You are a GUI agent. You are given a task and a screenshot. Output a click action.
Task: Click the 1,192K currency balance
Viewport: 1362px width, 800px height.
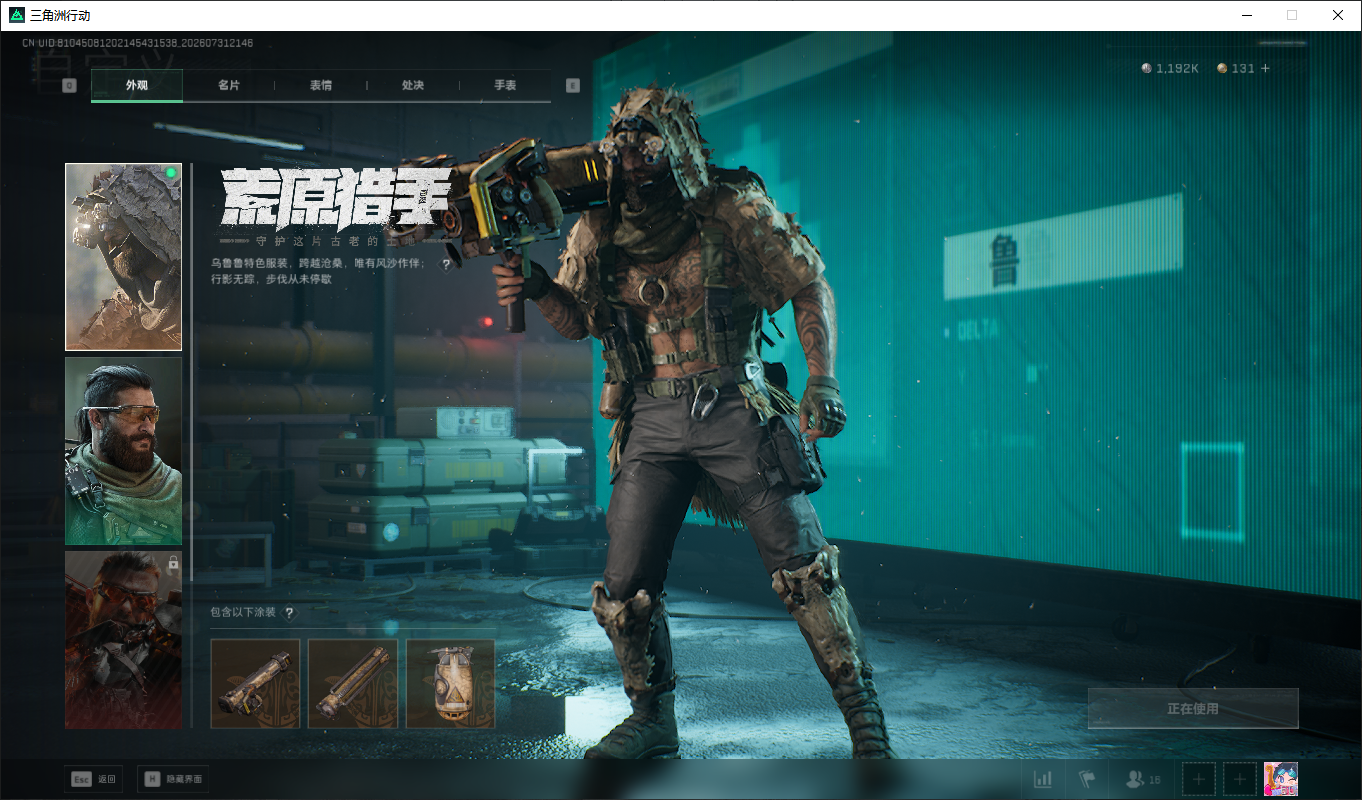pos(1170,68)
